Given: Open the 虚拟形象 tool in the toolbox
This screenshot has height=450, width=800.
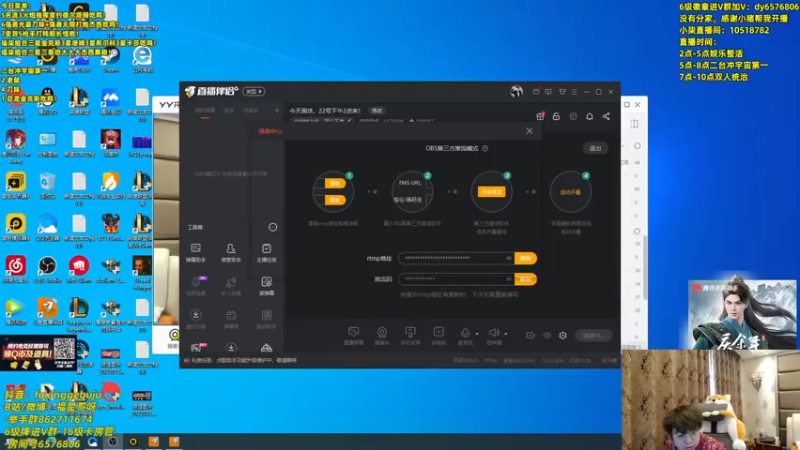Looking at the screenshot, I should coord(195,319).
